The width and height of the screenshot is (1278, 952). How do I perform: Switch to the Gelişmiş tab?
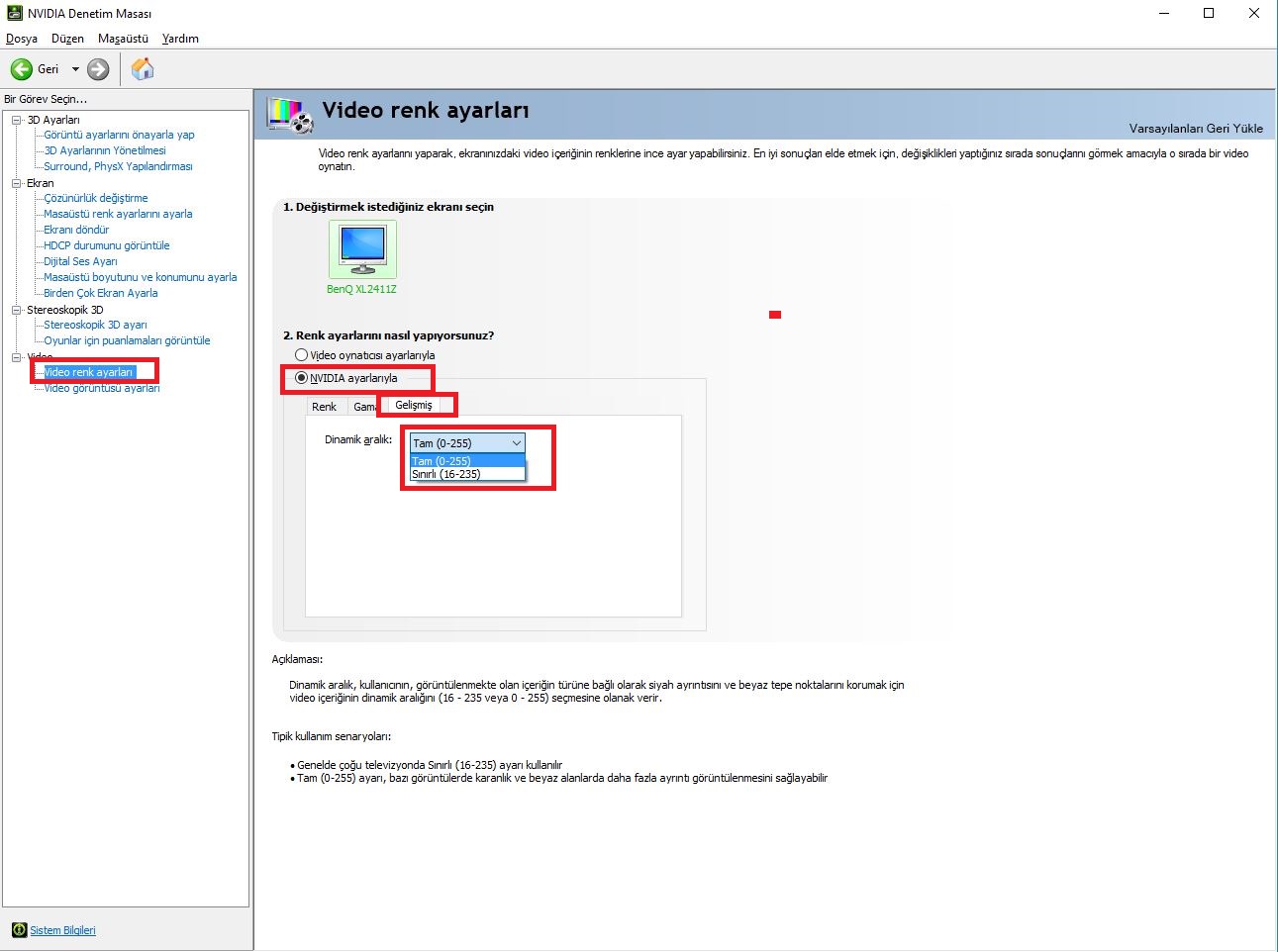tap(414, 405)
